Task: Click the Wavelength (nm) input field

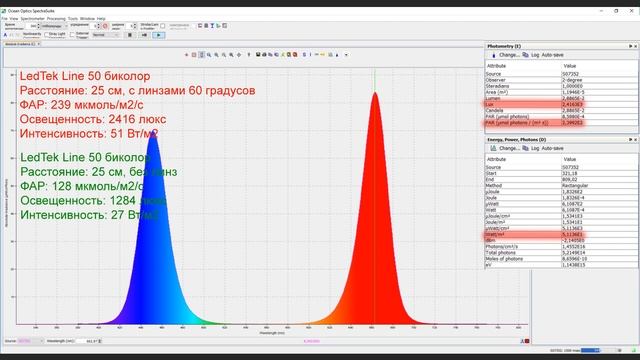Action: pos(88,341)
